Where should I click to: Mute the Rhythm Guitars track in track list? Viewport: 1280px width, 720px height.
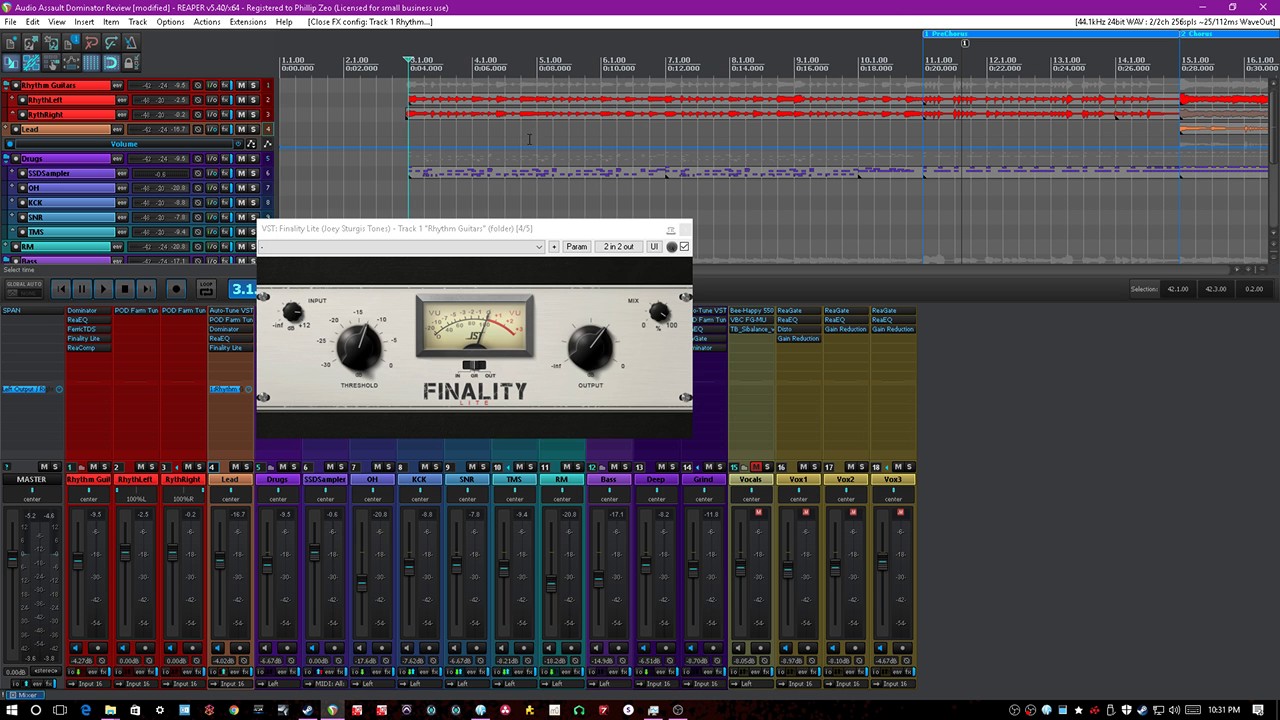240,86
